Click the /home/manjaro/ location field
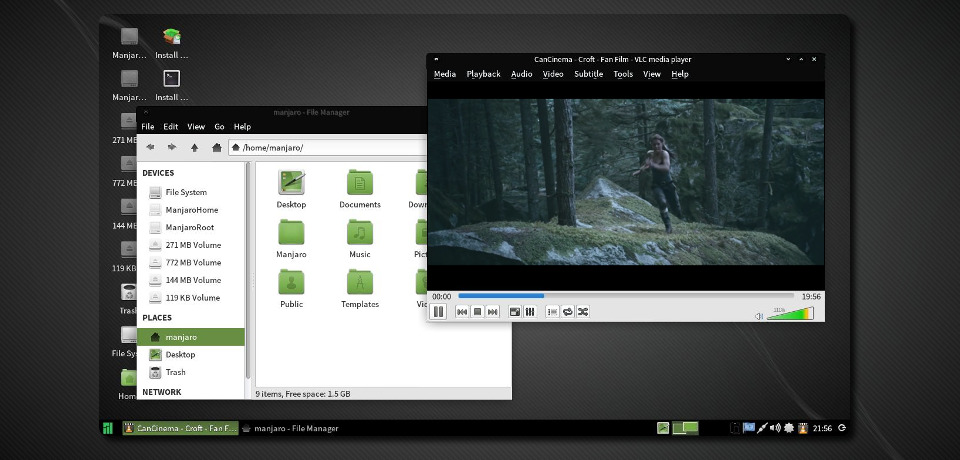Screen dimensions: 960x460 [x=328, y=148]
